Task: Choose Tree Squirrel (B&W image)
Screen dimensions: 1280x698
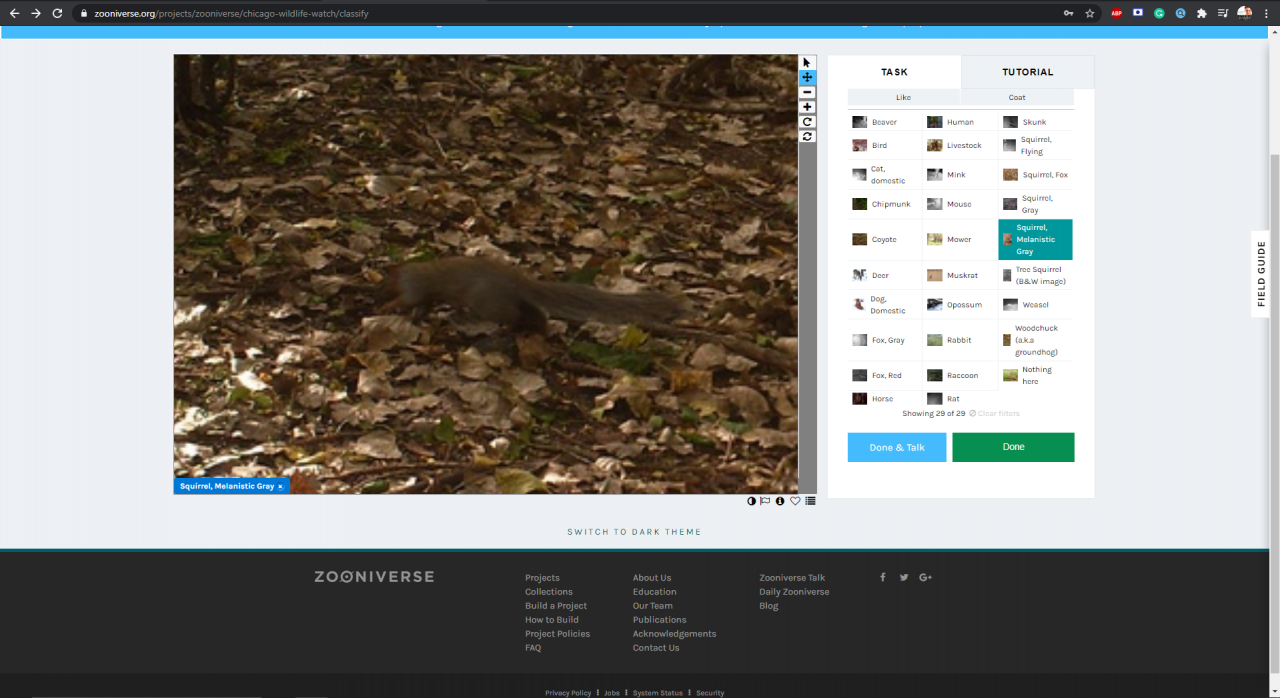Action: pyautogui.click(x=1035, y=275)
